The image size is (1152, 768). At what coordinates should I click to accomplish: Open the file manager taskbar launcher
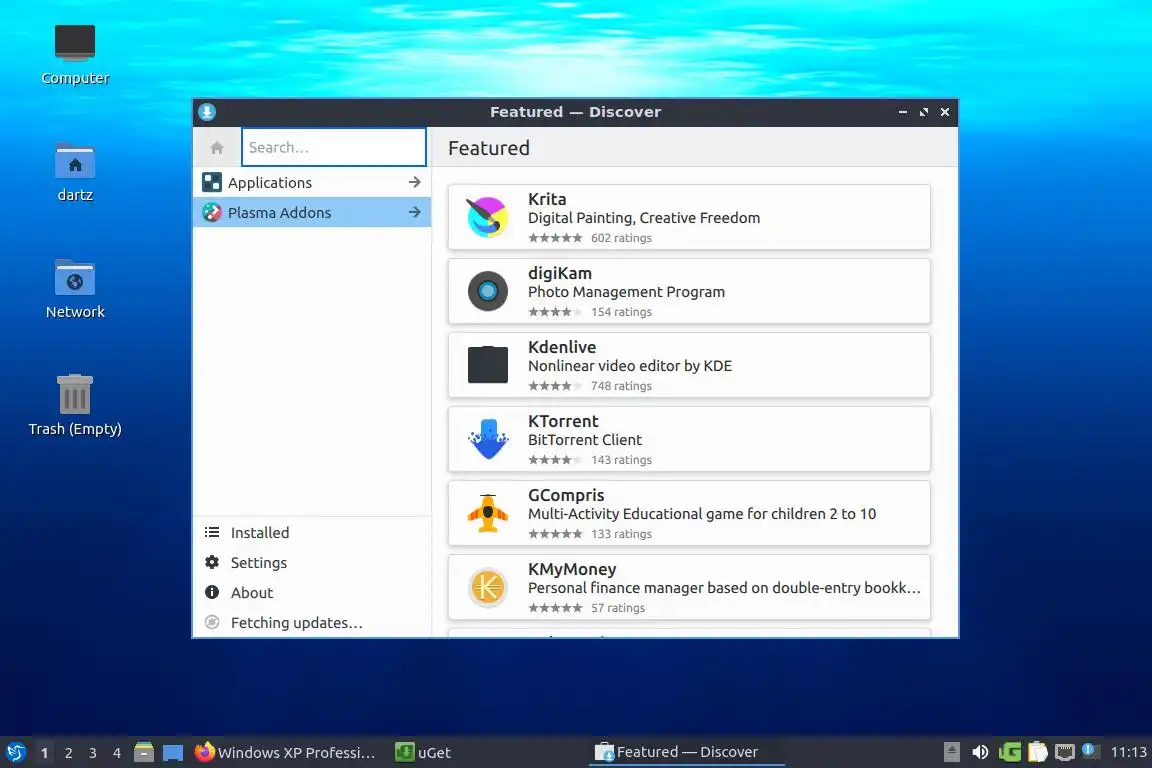pyautogui.click(x=144, y=752)
